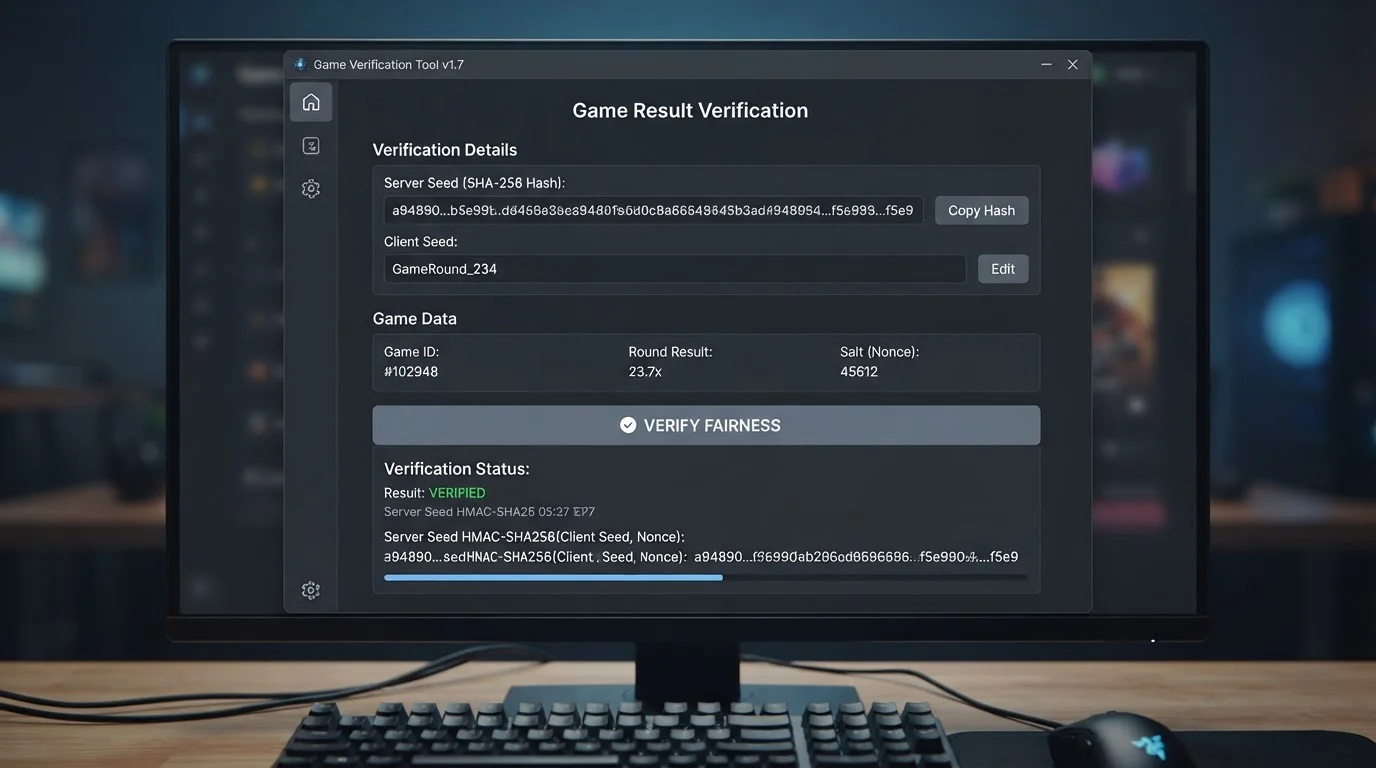Click the Verification Details heading
Viewport: 1376px width, 768px height.
point(445,150)
